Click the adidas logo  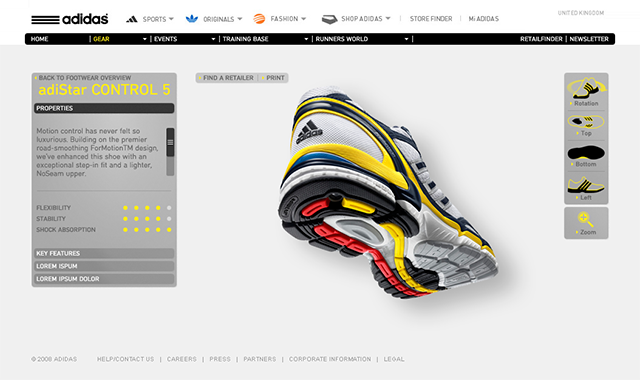[70, 19]
